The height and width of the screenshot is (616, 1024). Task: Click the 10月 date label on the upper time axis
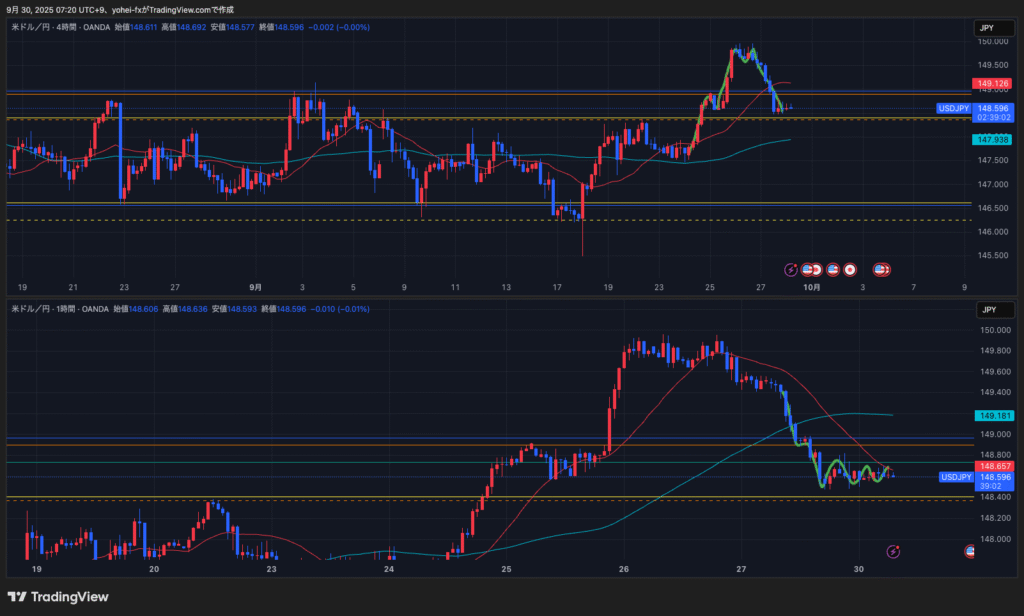coord(812,287)
